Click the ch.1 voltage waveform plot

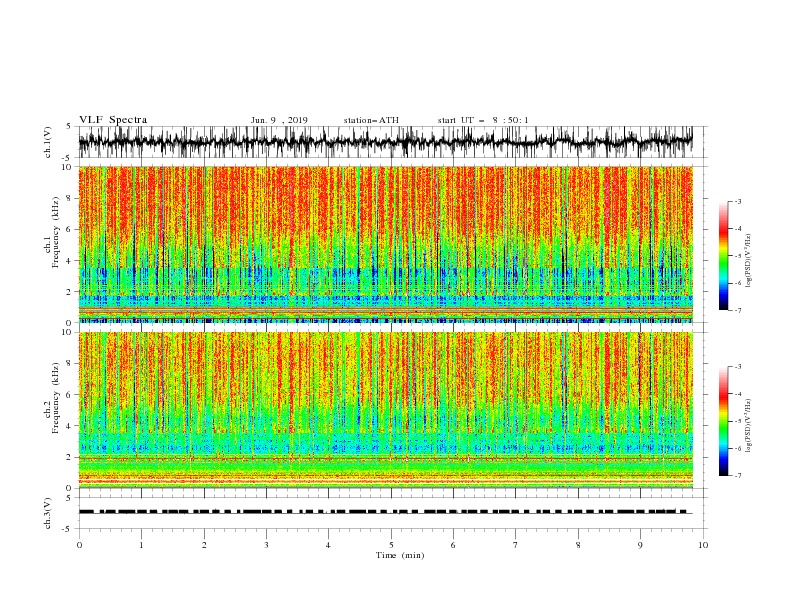[x=385, y=142]
